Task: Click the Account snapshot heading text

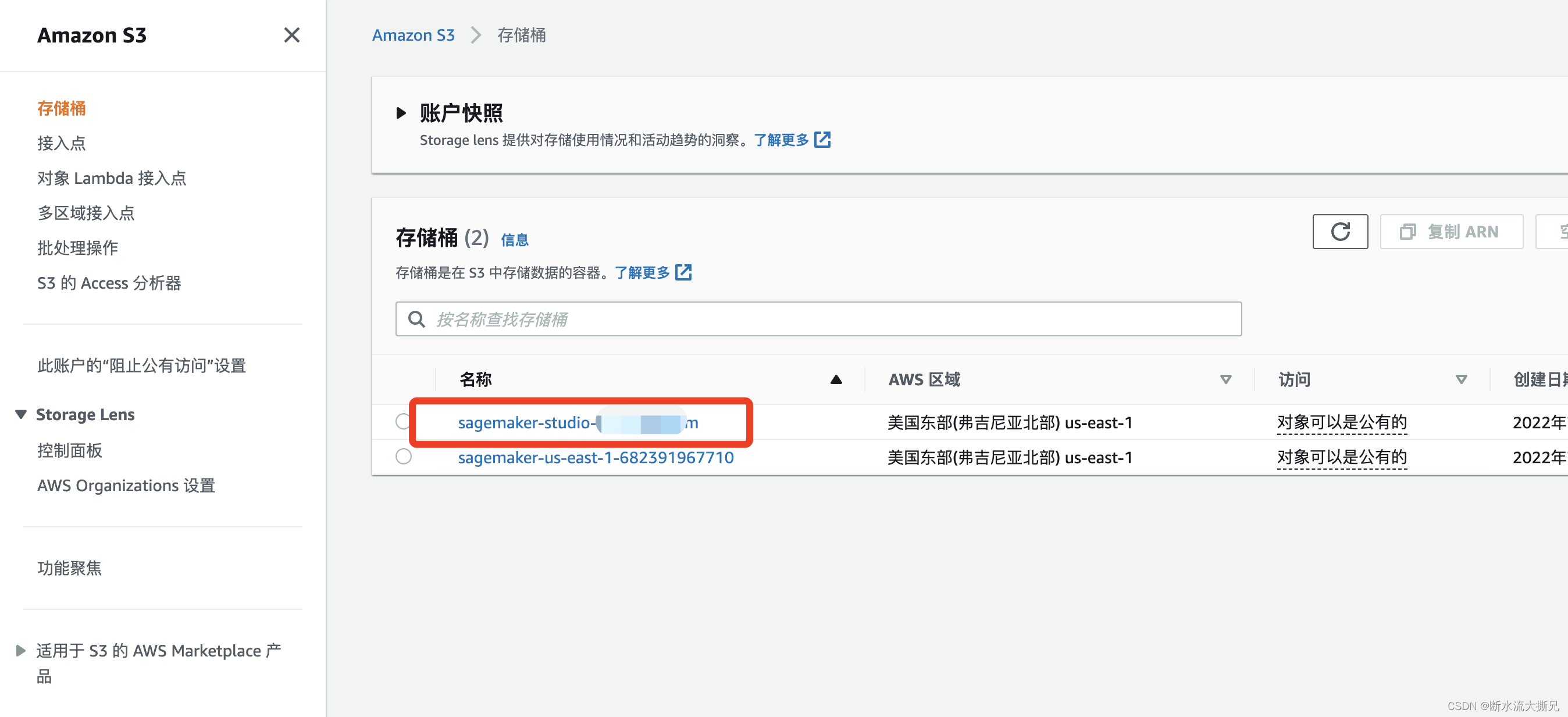Action: (x=461, y=113)
